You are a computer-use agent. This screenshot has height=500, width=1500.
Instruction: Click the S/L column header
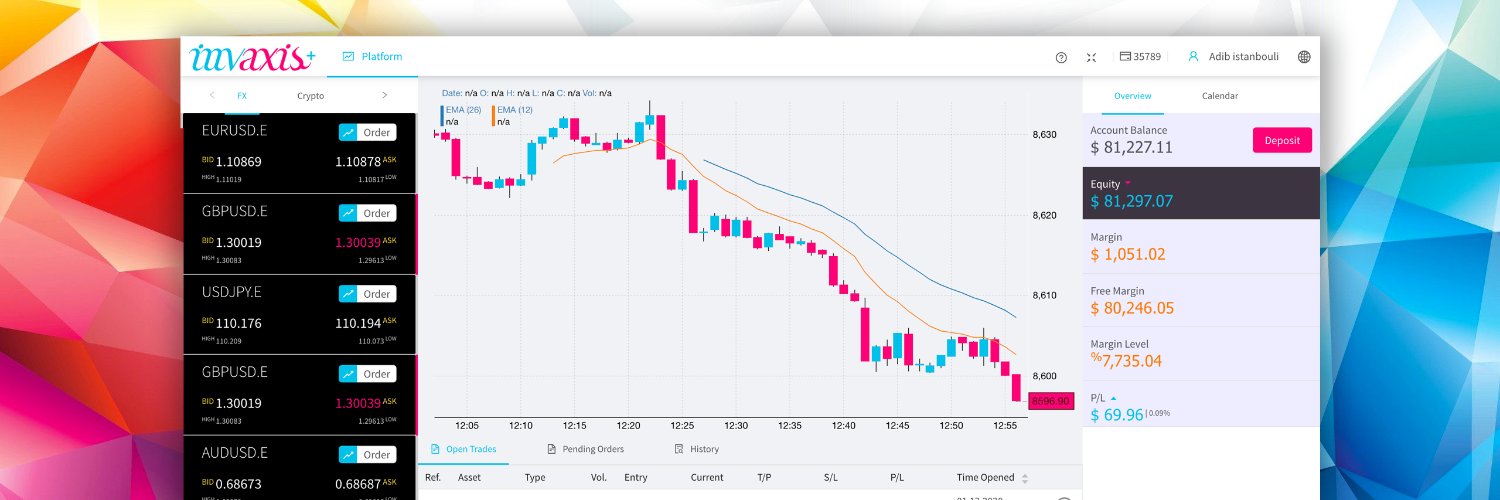831,478
